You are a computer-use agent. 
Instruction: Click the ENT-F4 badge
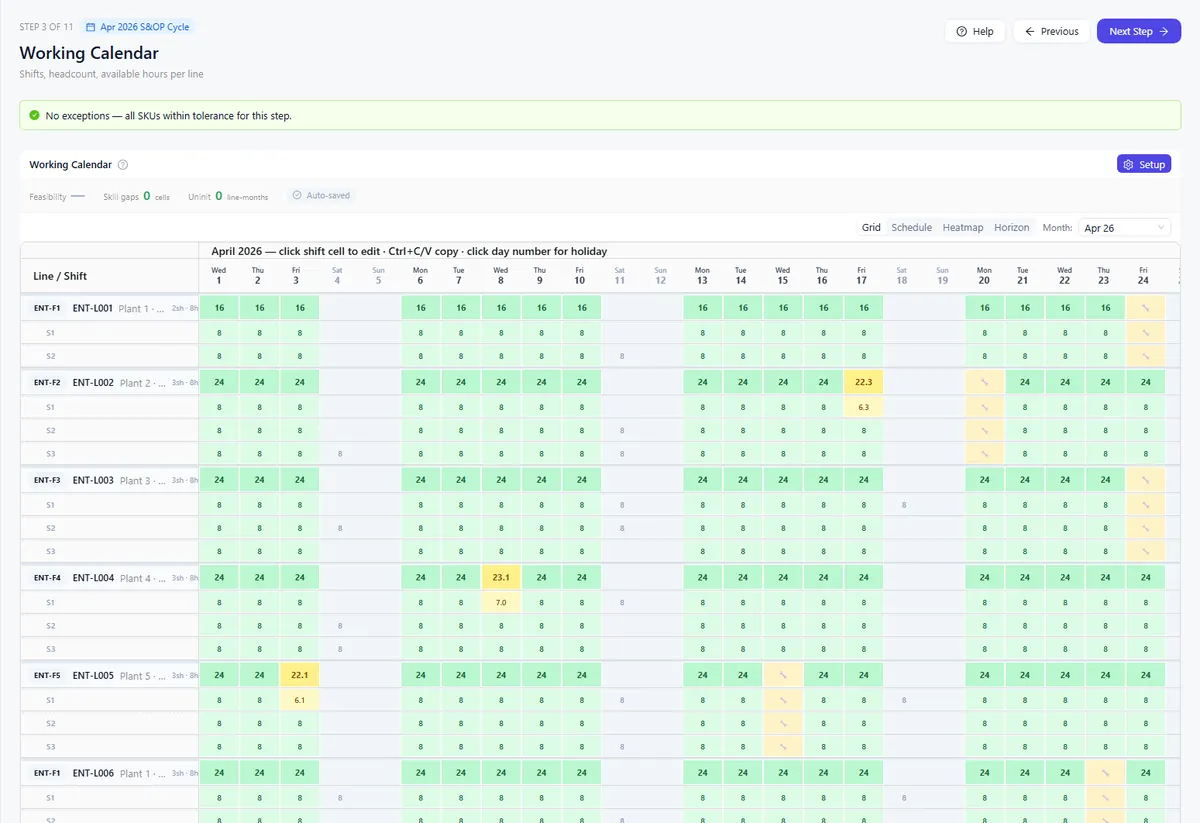click(x=47, y=578)
